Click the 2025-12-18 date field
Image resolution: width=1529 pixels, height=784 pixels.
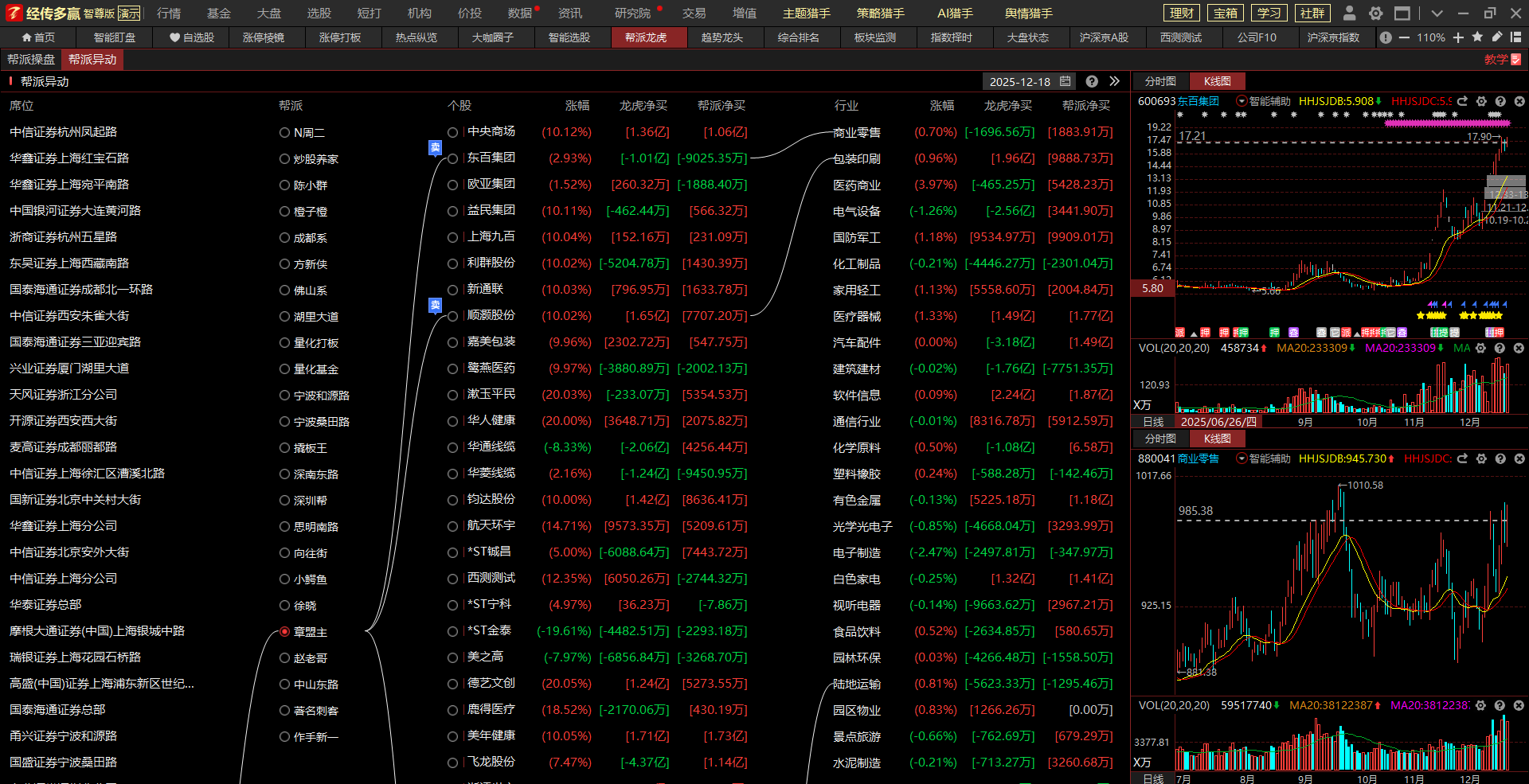point(1019,81)
